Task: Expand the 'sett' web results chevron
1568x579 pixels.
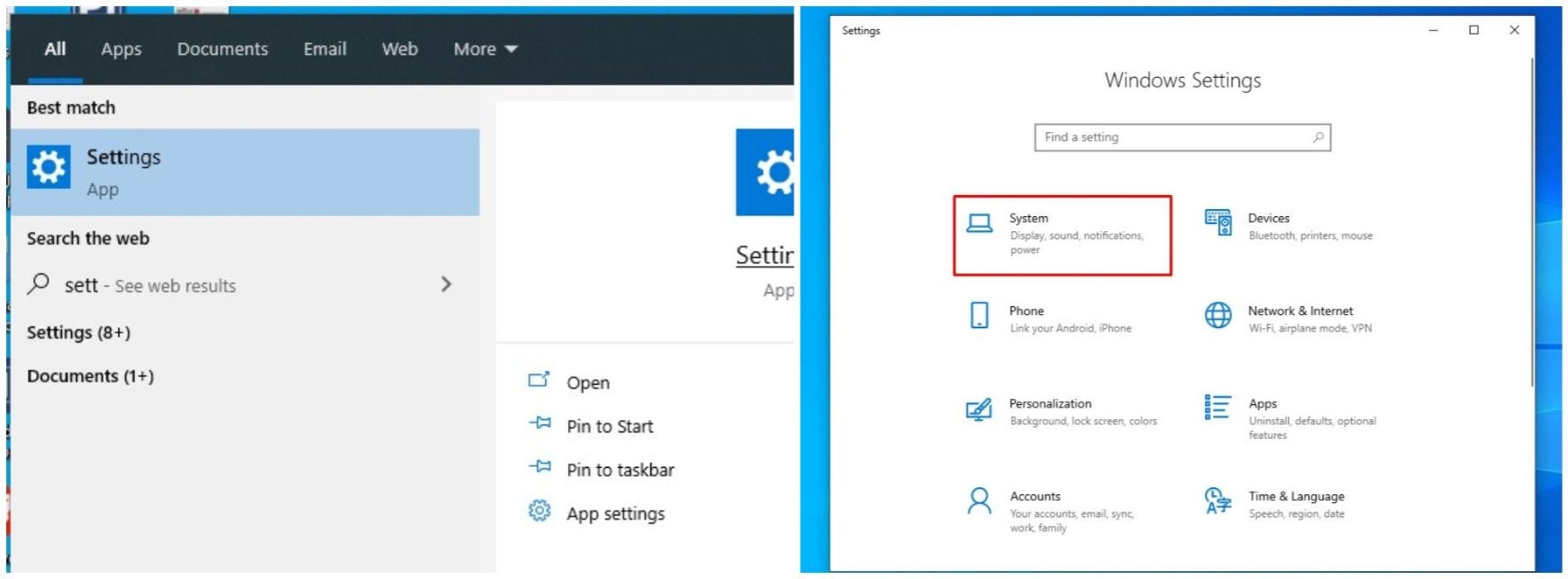Action: click(446, 284)
